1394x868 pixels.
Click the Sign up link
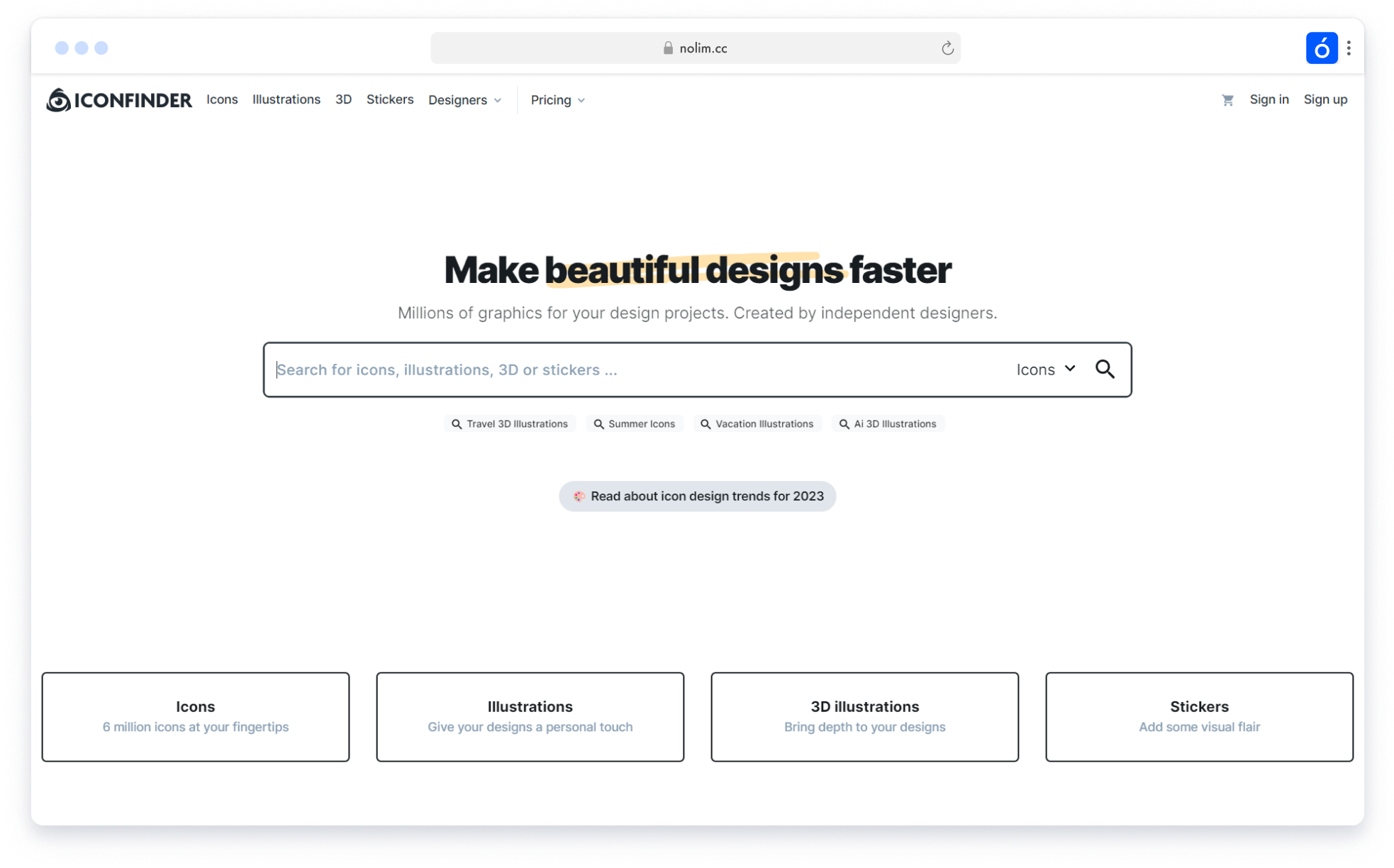coord(1325,99)
